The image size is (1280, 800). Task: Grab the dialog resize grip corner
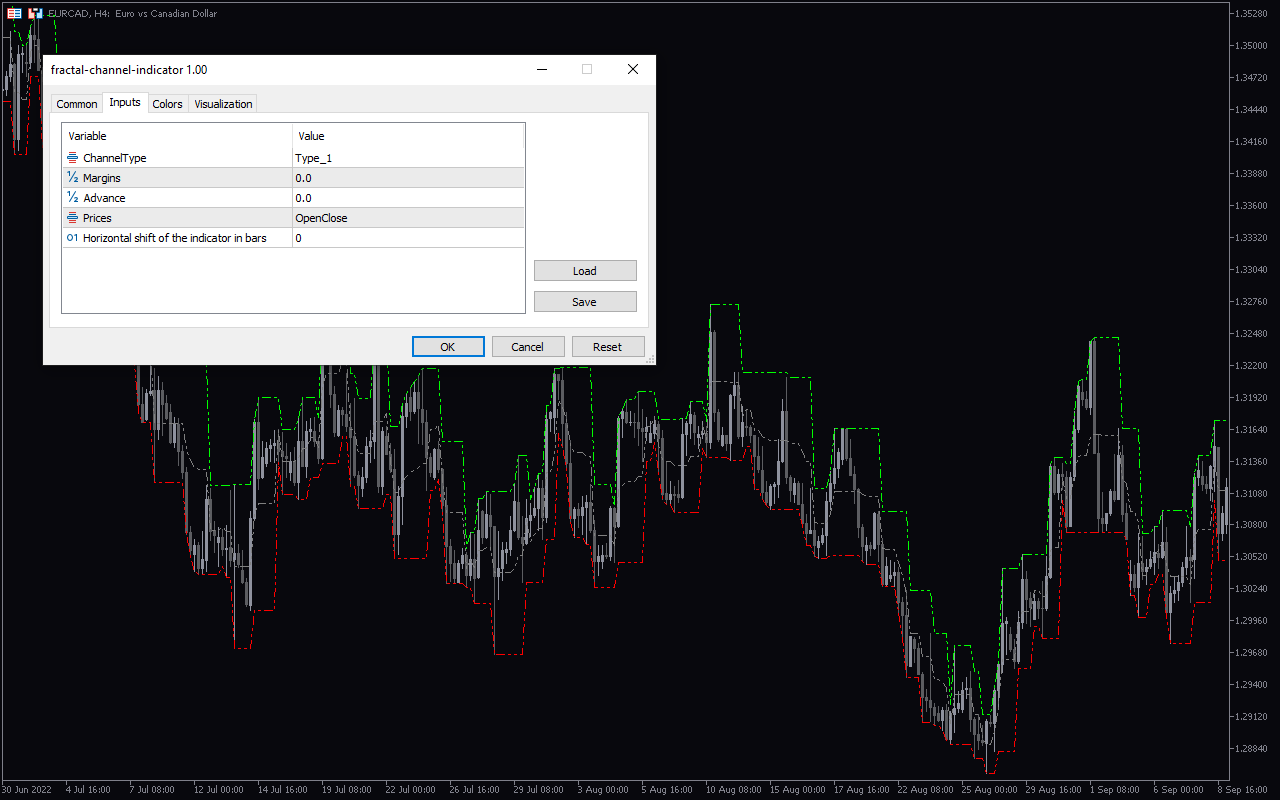tap(650, 358)
